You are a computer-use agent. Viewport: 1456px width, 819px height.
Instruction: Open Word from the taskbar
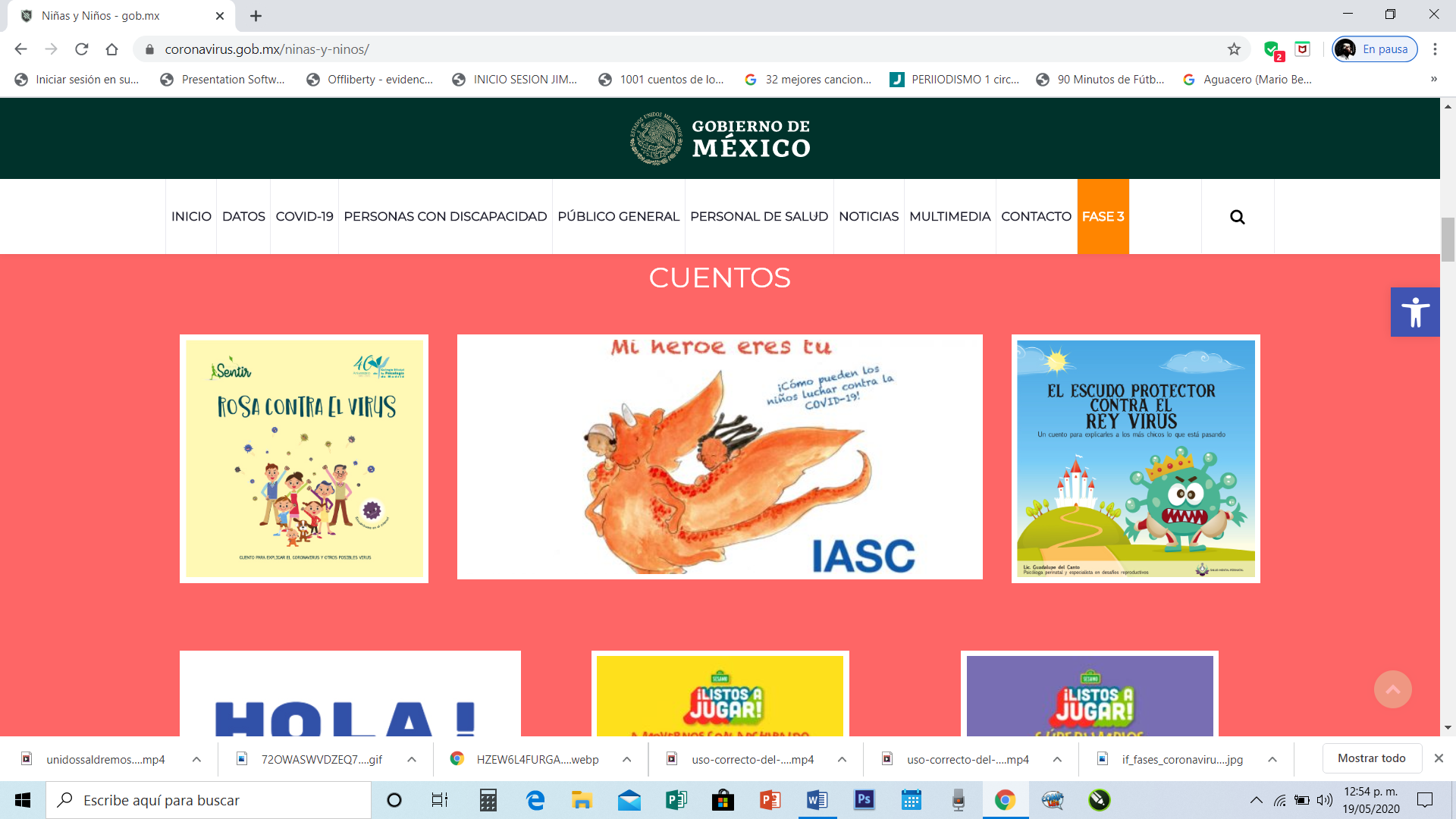817,800
